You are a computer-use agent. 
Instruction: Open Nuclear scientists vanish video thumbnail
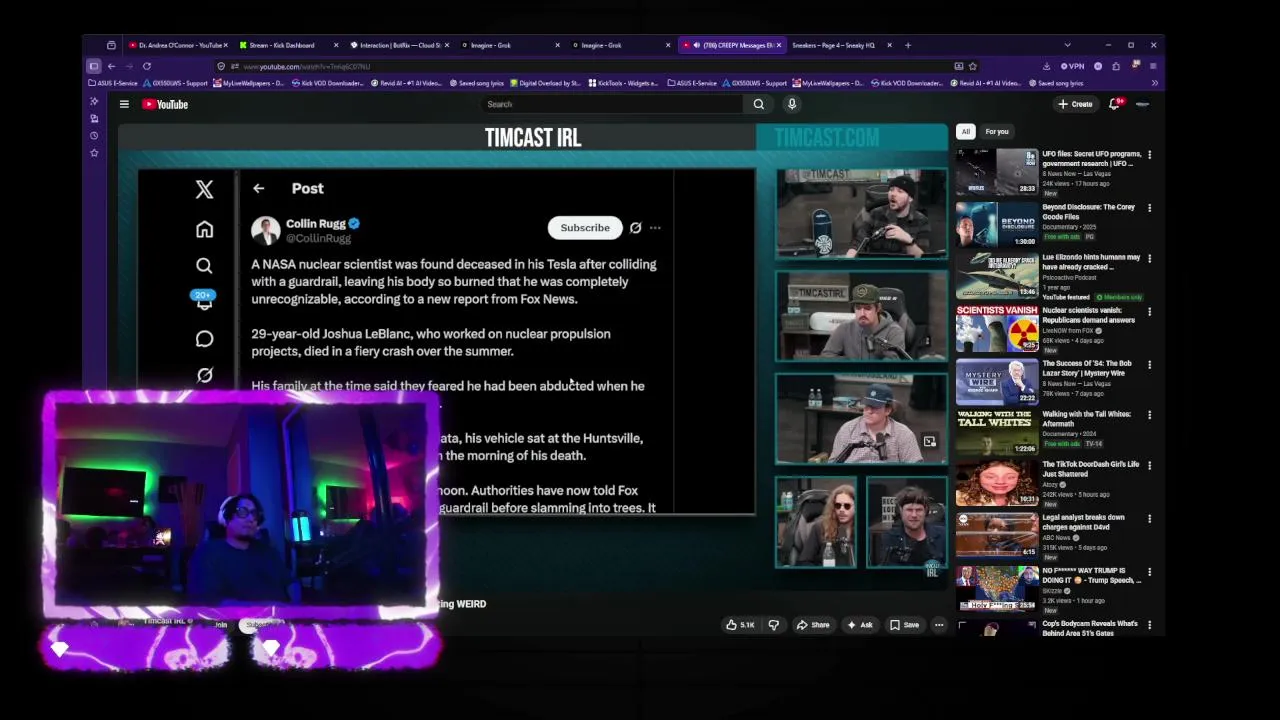[997, 328]
